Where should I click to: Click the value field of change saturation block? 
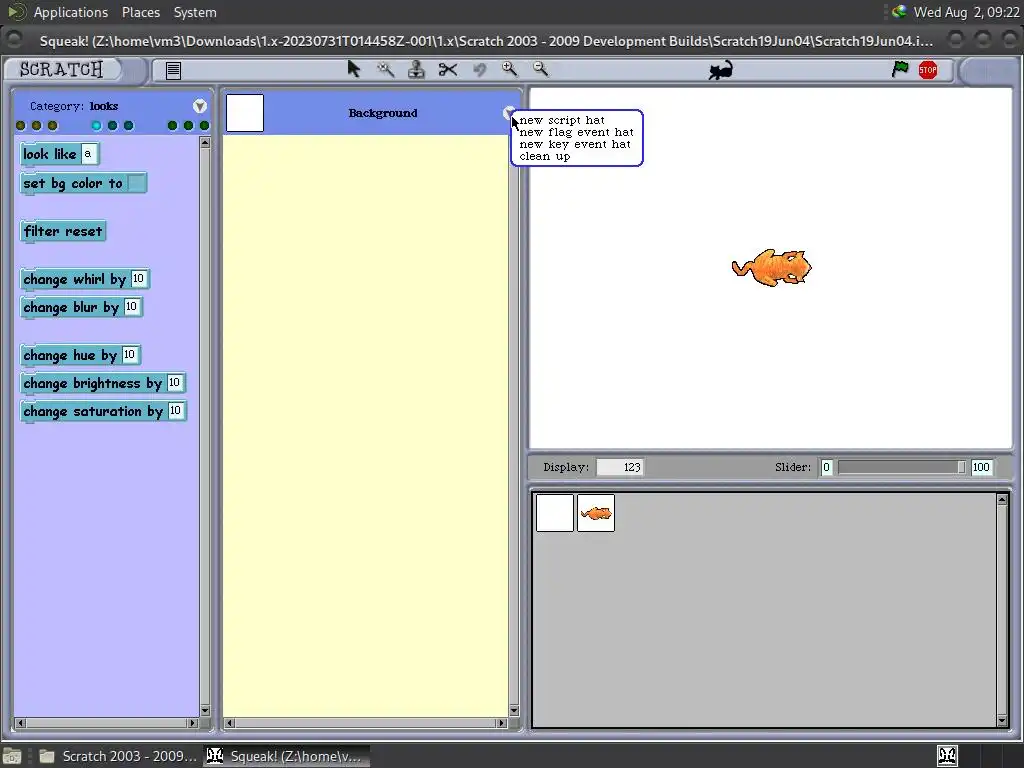(x=175, y=411)
